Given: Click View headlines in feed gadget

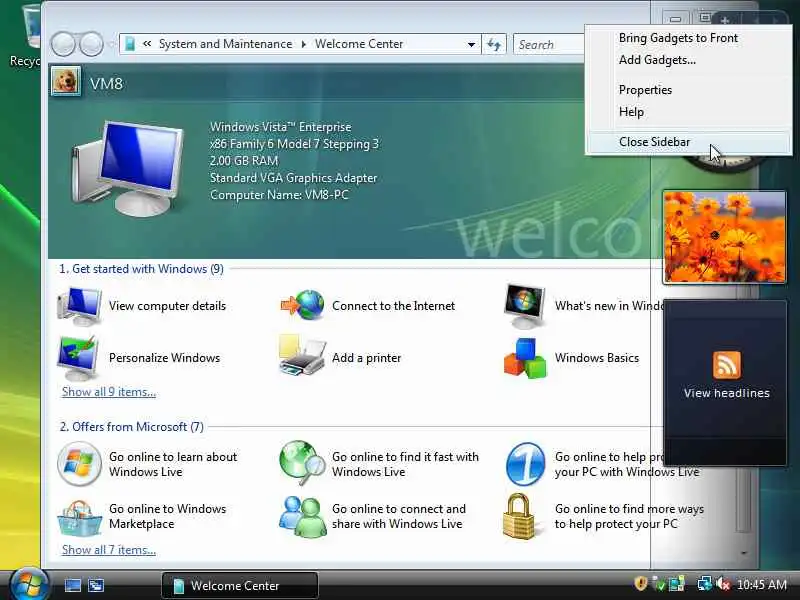Looking at the screenshot, I should pyautogui.click(x=727, y=393).
